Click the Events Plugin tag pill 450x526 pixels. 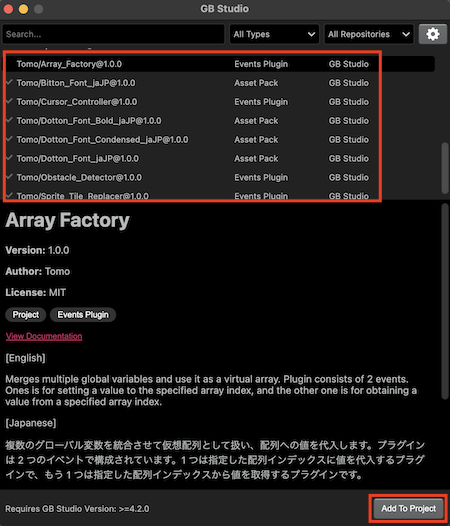point(83,315)
